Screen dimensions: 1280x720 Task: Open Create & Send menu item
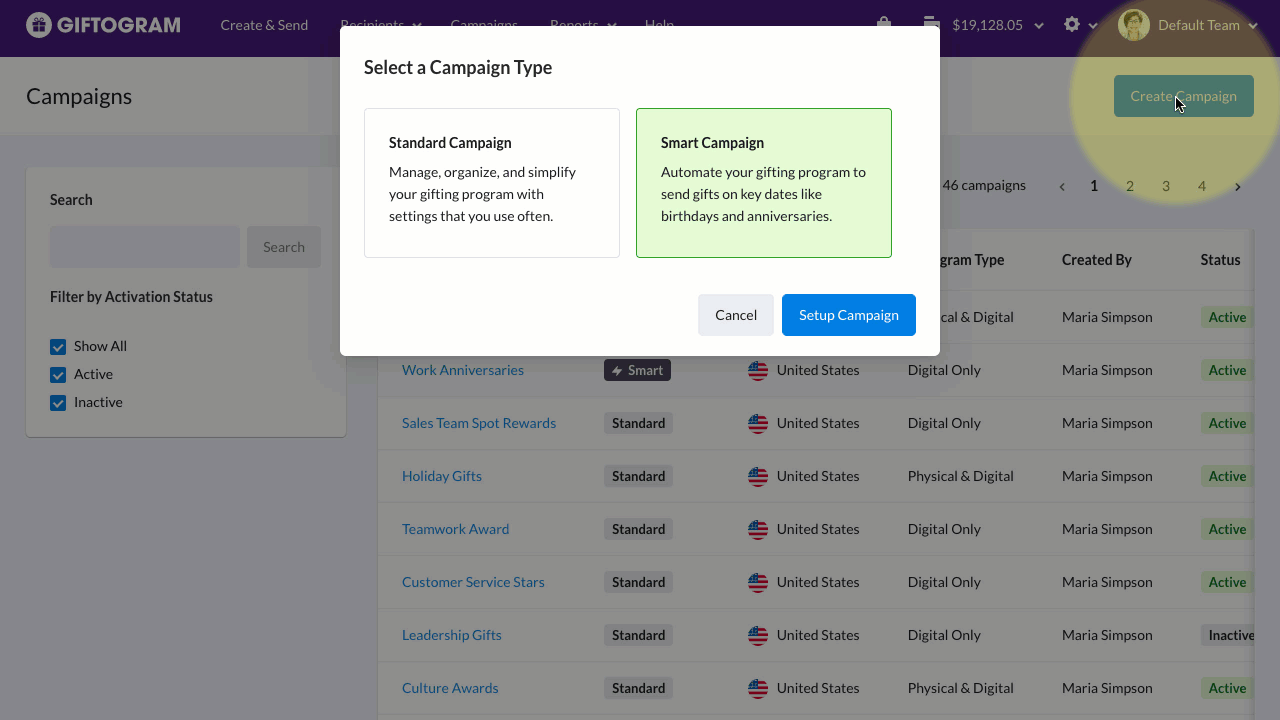(x=264, y=25)
